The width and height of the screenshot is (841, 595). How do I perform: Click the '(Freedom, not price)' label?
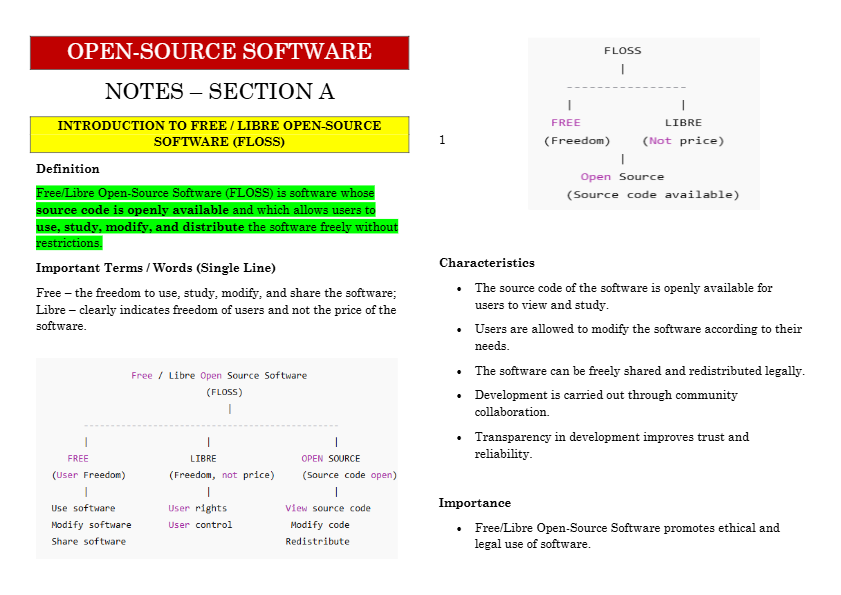(x=222, y=475)
